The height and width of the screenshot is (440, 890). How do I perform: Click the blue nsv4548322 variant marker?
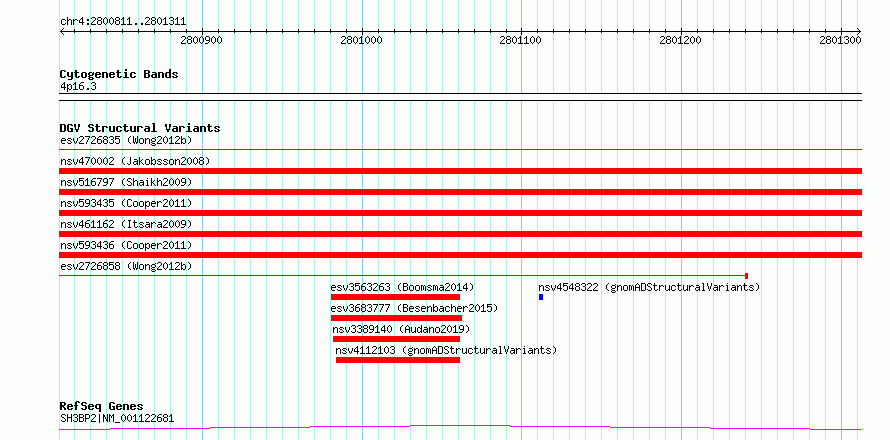click(541, 297)
